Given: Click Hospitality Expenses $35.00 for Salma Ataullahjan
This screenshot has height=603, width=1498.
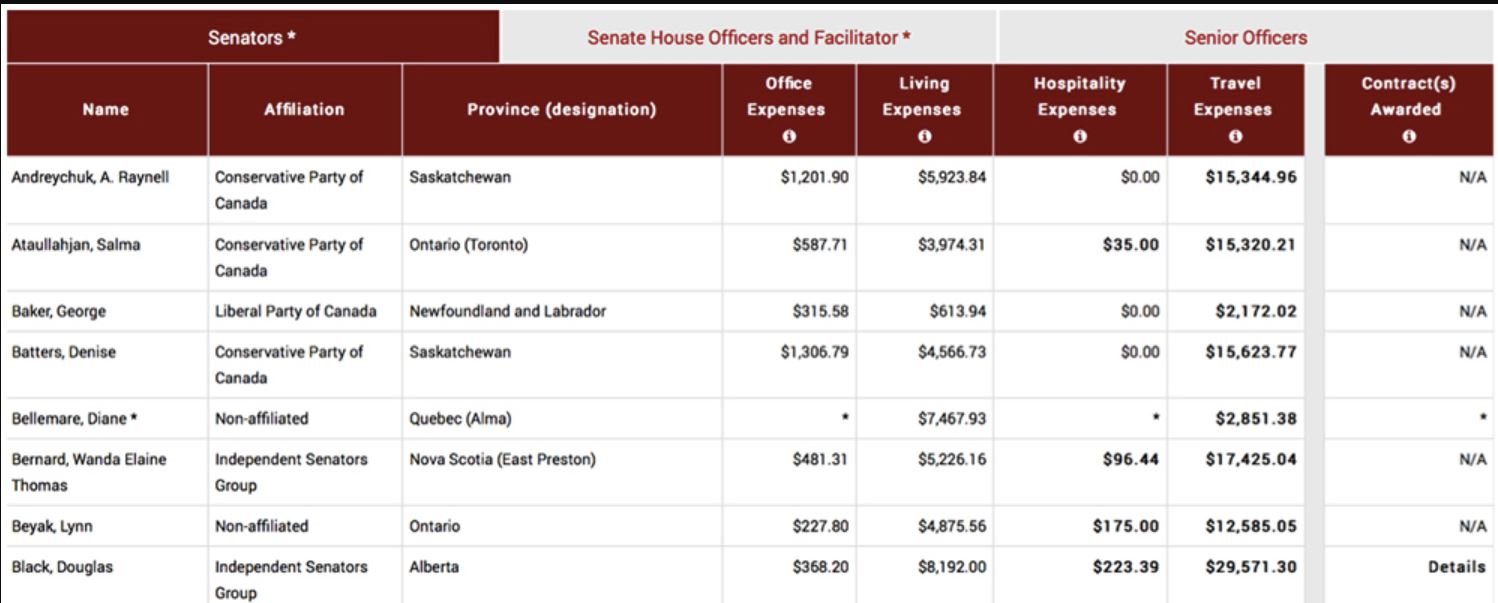Looking at the screenshot, I should pos(1129,243).
